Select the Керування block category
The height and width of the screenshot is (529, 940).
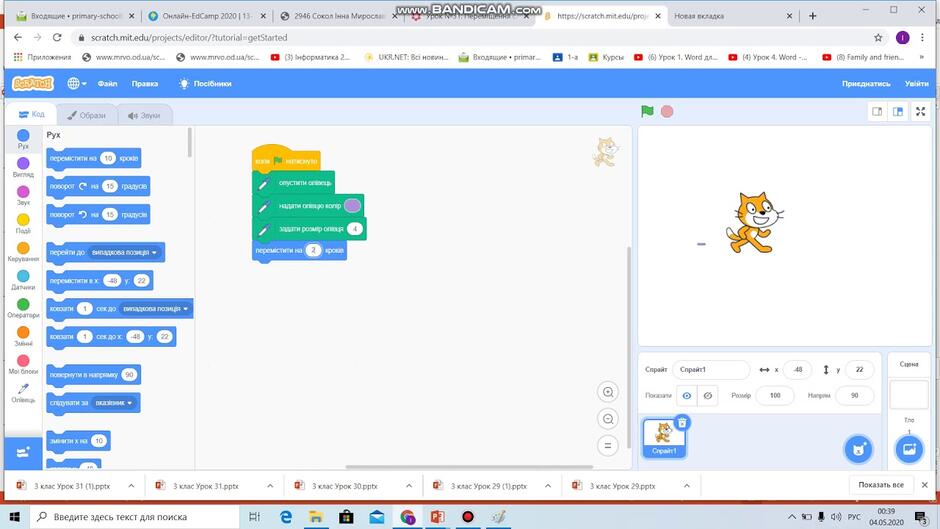point(23,252)
